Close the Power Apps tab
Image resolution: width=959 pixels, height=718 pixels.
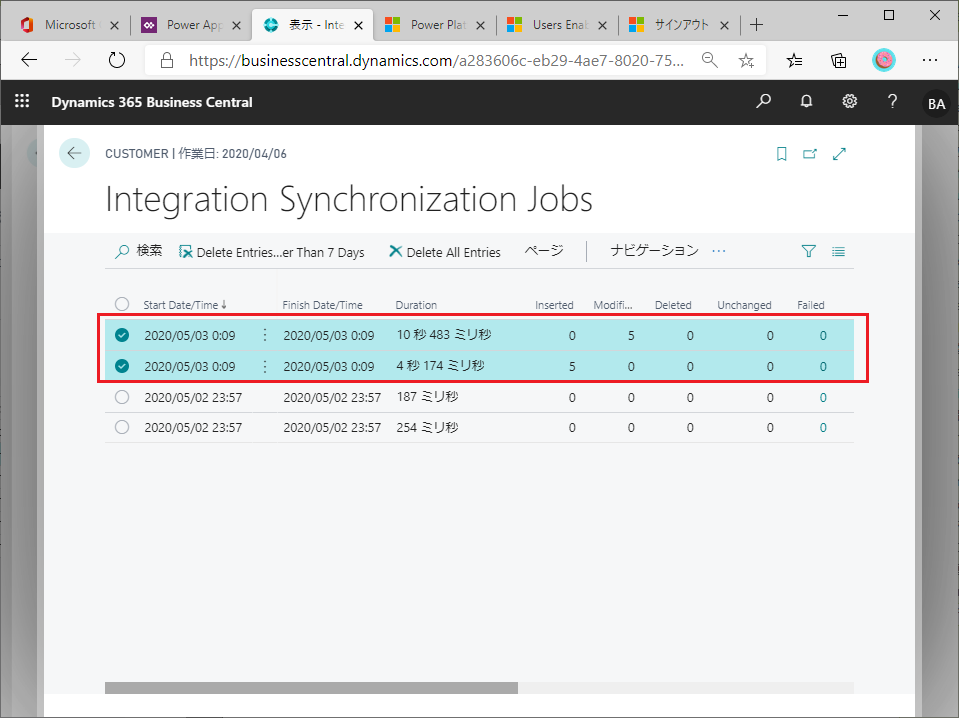coord(237,25)
